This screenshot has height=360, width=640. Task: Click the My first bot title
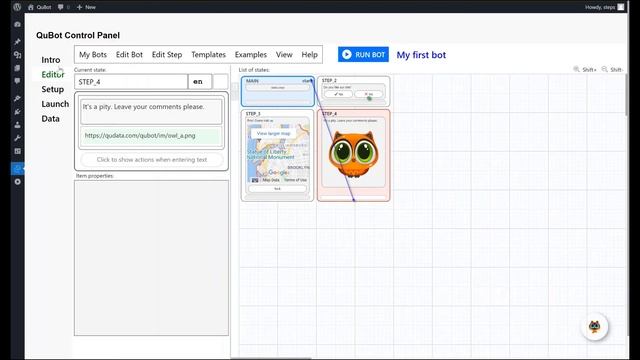pyautogui.click(x=421, y=55)
